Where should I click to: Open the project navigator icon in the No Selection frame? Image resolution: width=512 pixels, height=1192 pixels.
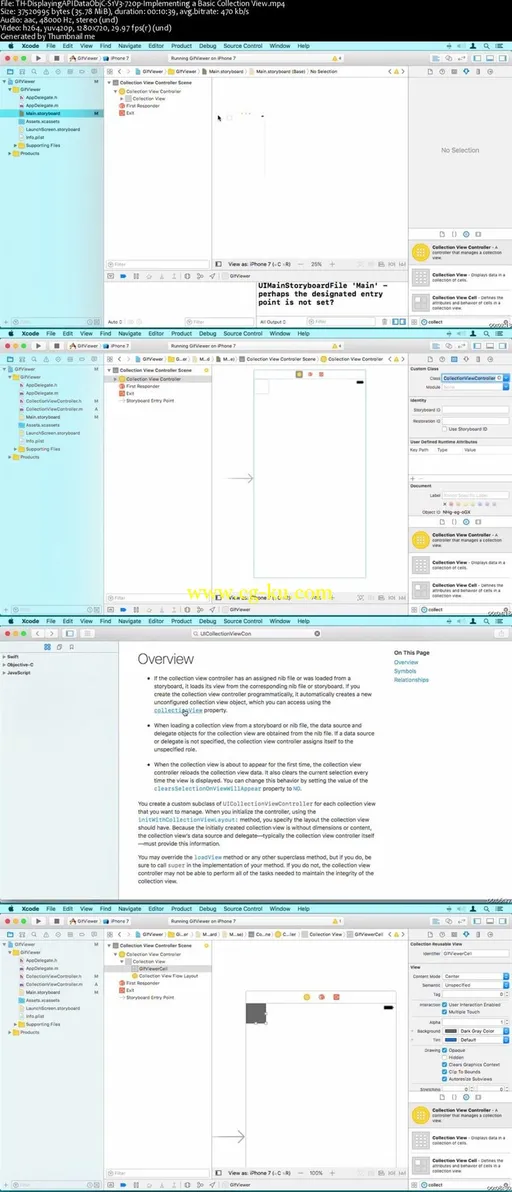pyautogui.click(x=9, y=71)
